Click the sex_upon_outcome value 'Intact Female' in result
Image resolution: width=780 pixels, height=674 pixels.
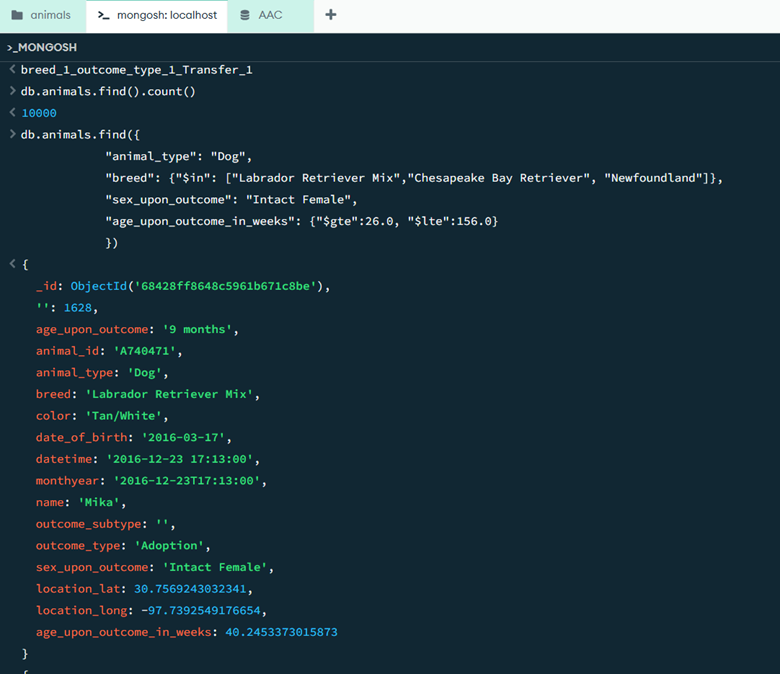[215, 568]
